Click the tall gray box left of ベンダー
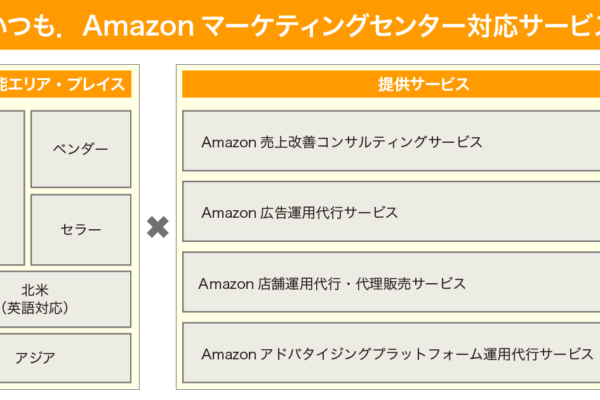This screenshot has height=400, width=600. [x=12, y=188]
